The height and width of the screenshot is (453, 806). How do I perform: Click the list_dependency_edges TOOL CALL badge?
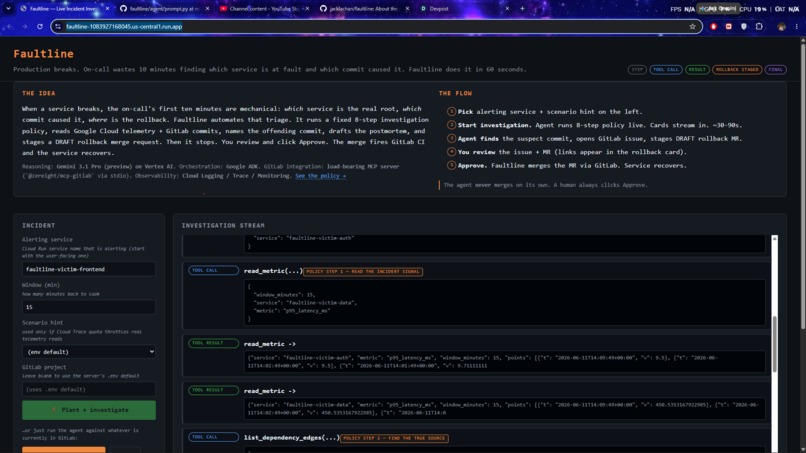(x=213, y=437)
